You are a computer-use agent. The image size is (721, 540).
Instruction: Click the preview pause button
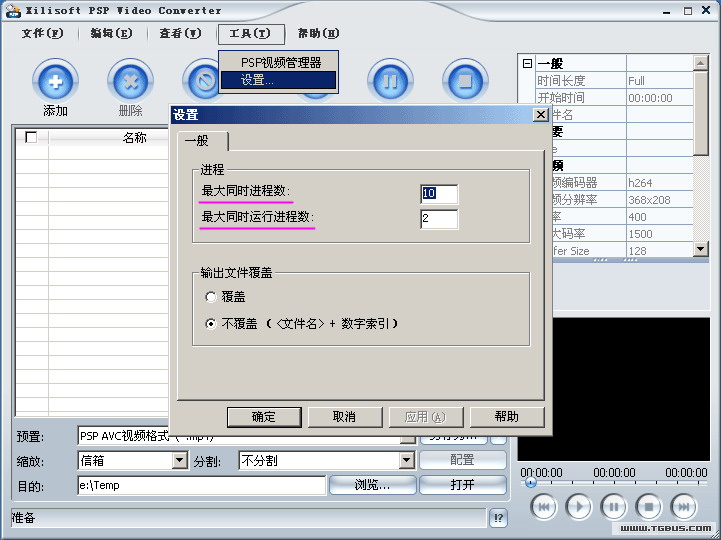(613, 507)
